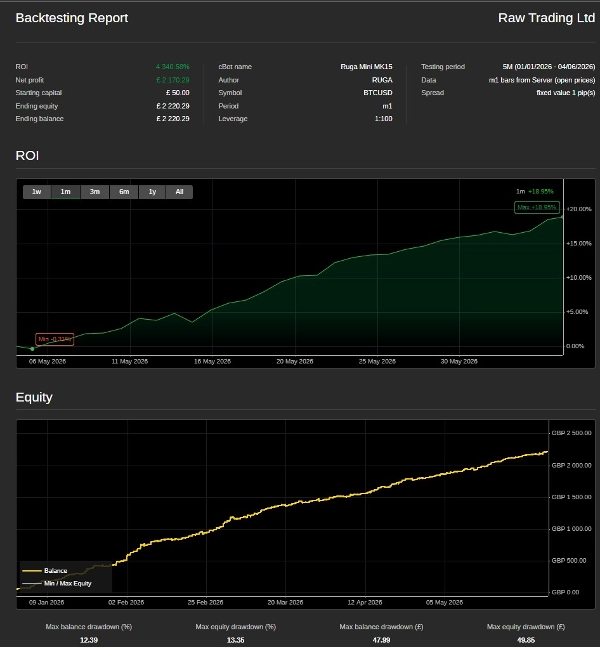600x647 pixels.
Task: Click the Max equity drawdown (£) label
Action: pyautogui.click(x=526, y=627)
